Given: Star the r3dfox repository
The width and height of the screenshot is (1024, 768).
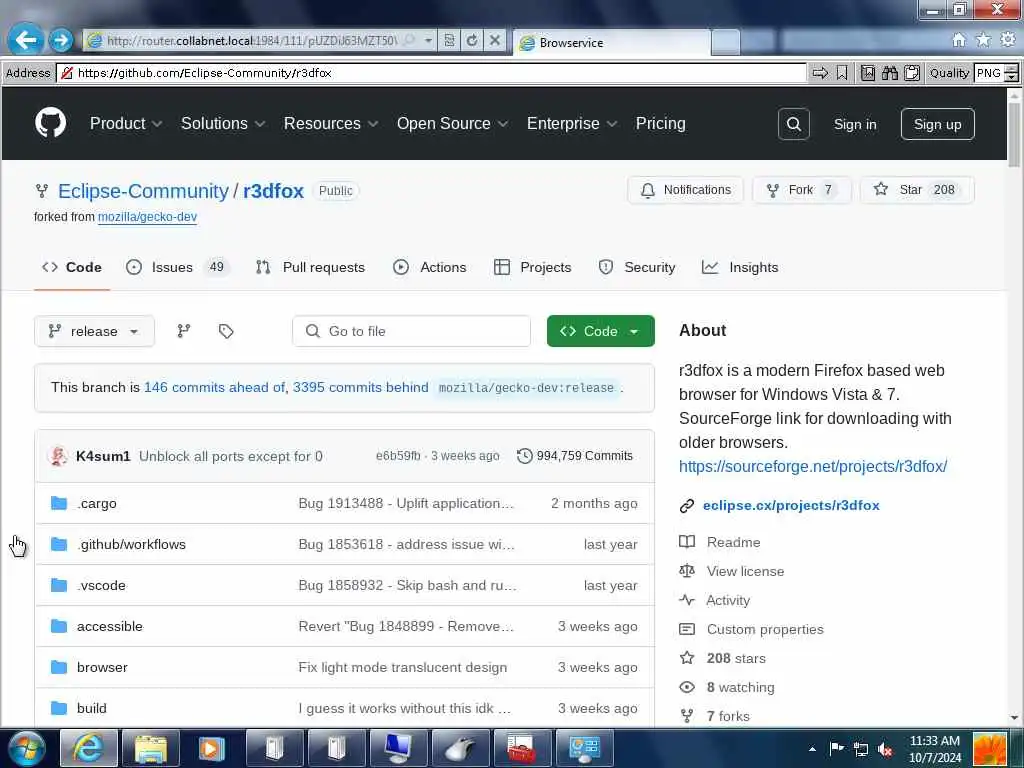Looking at the screenshot, I should click(x=917, y=190).
